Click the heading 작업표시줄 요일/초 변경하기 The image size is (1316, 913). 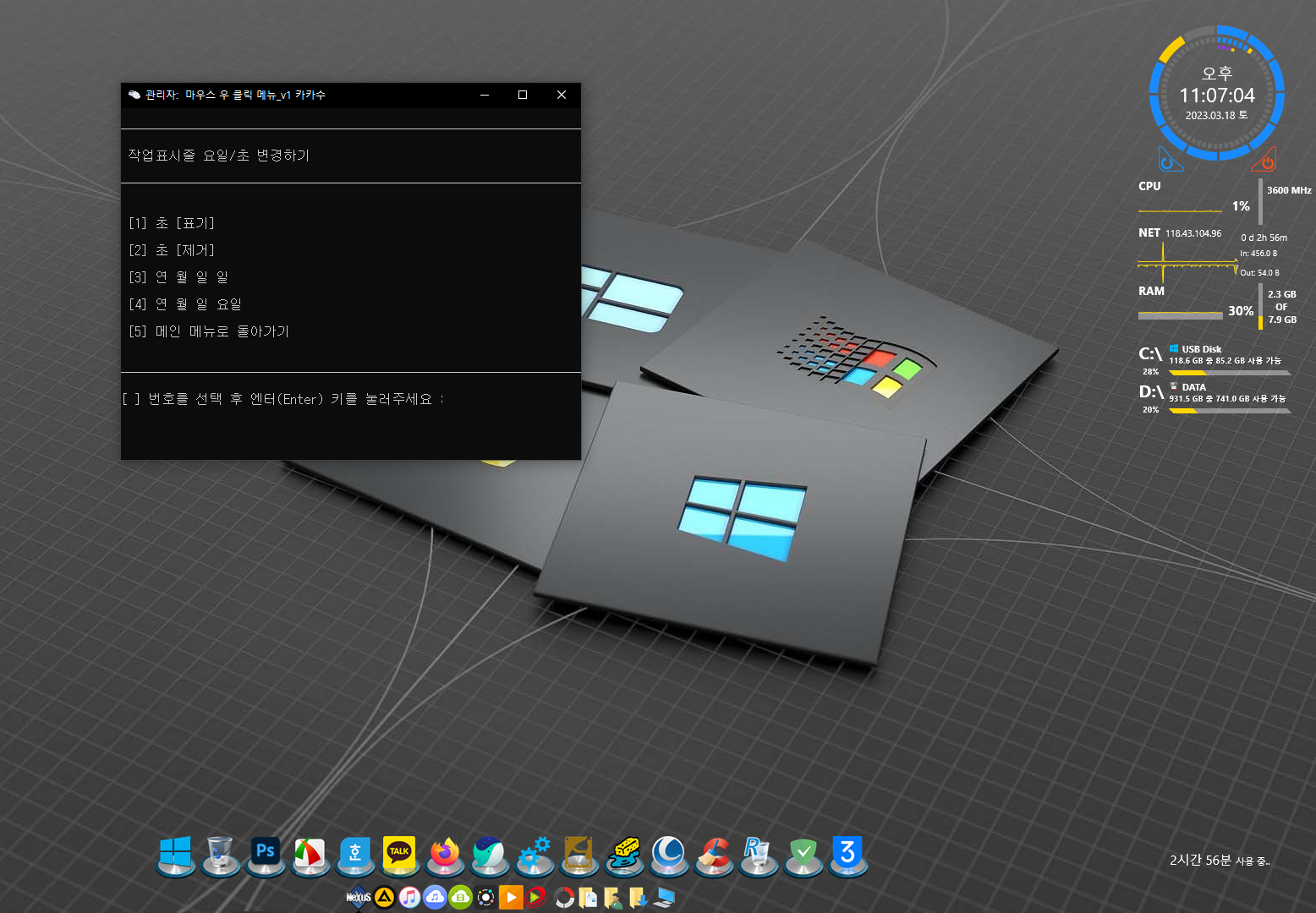coord(219,156)
